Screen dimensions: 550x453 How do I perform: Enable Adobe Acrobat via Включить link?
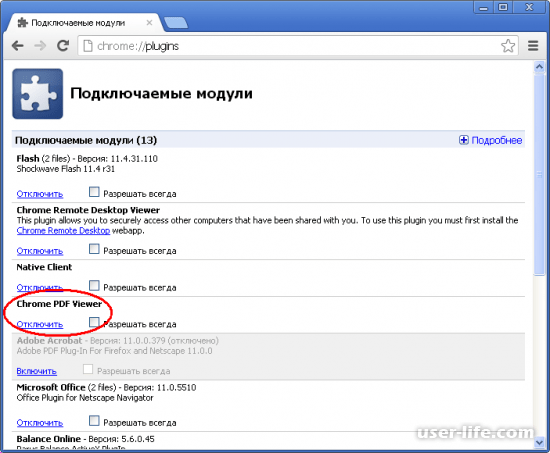click(x=36, y=371)
